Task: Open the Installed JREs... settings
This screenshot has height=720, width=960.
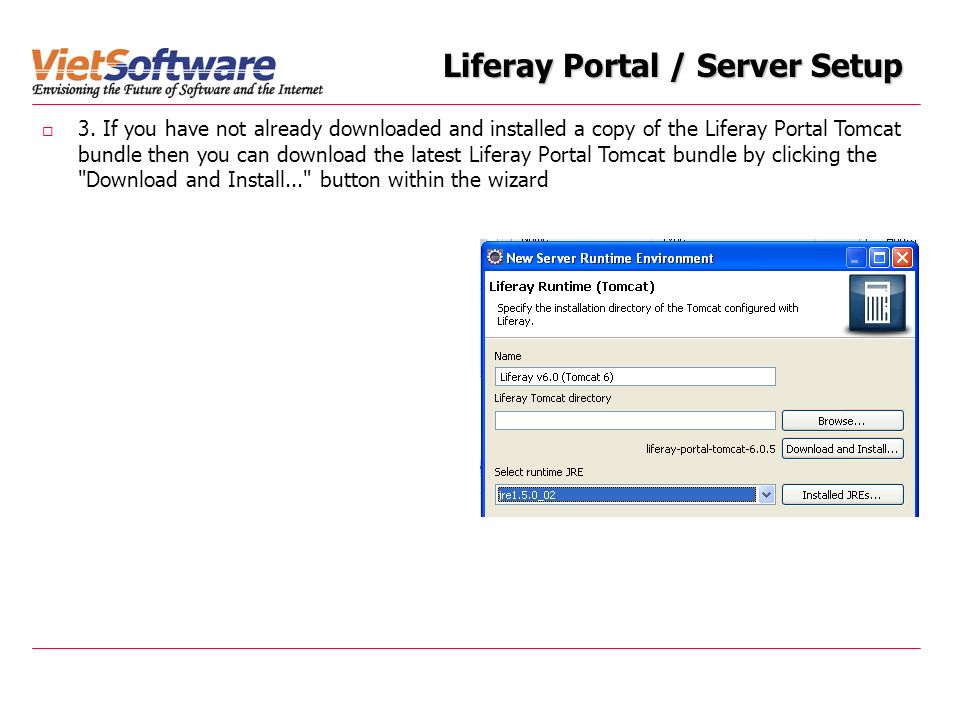Action: tap(842, 495)
